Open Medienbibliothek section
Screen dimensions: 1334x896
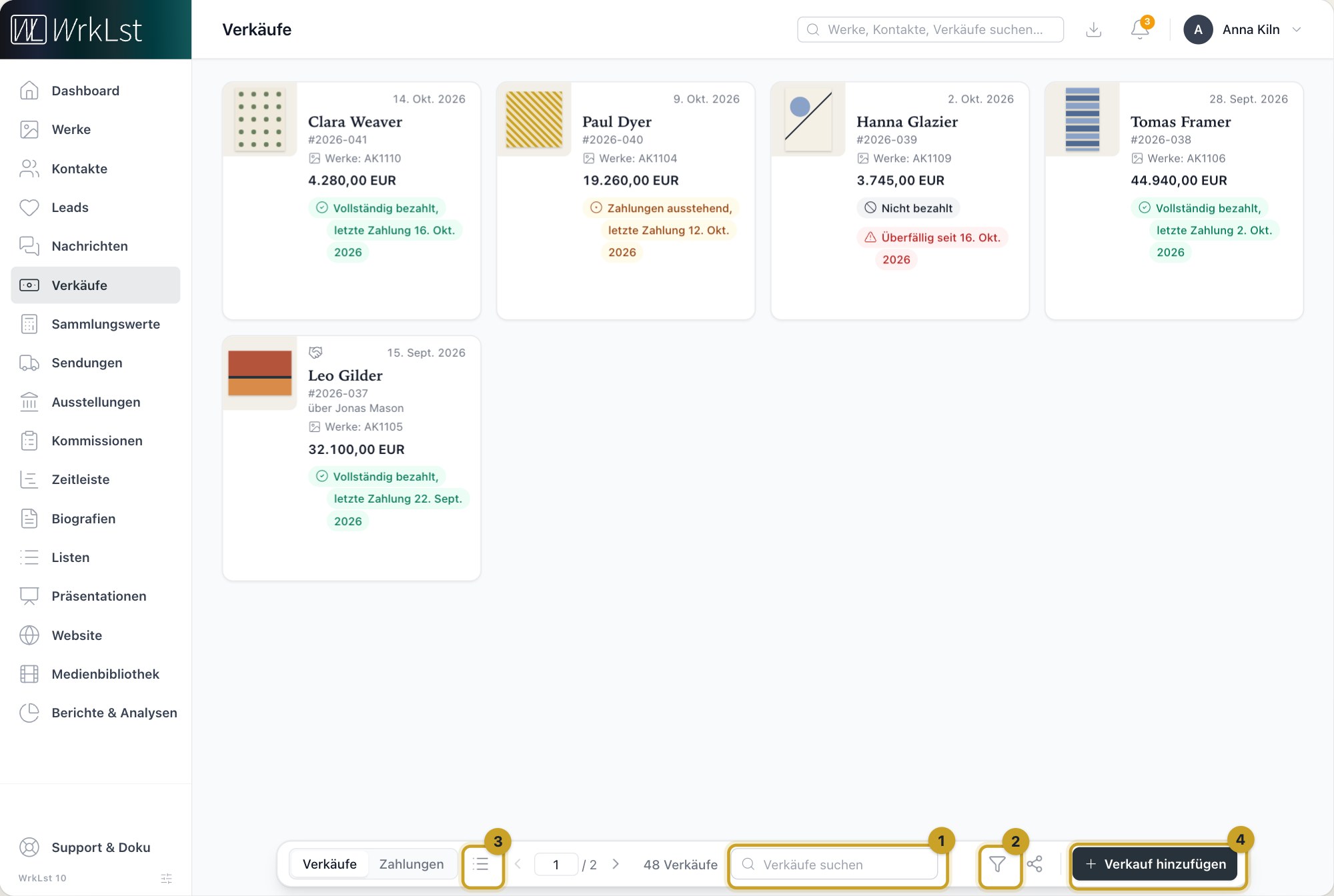tap(95, 674)
